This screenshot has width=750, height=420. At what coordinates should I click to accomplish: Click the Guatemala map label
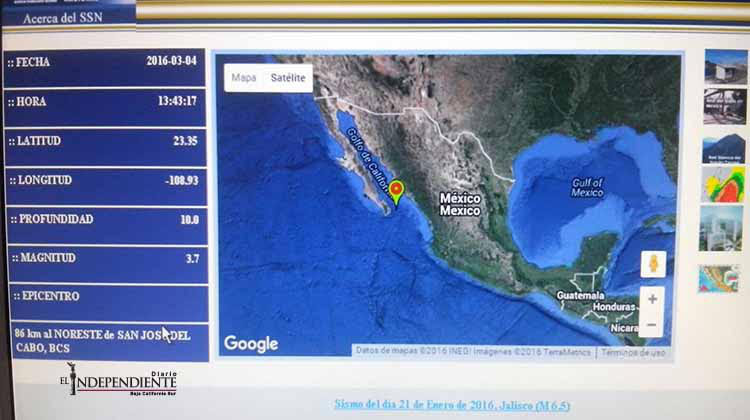[580, 296]
